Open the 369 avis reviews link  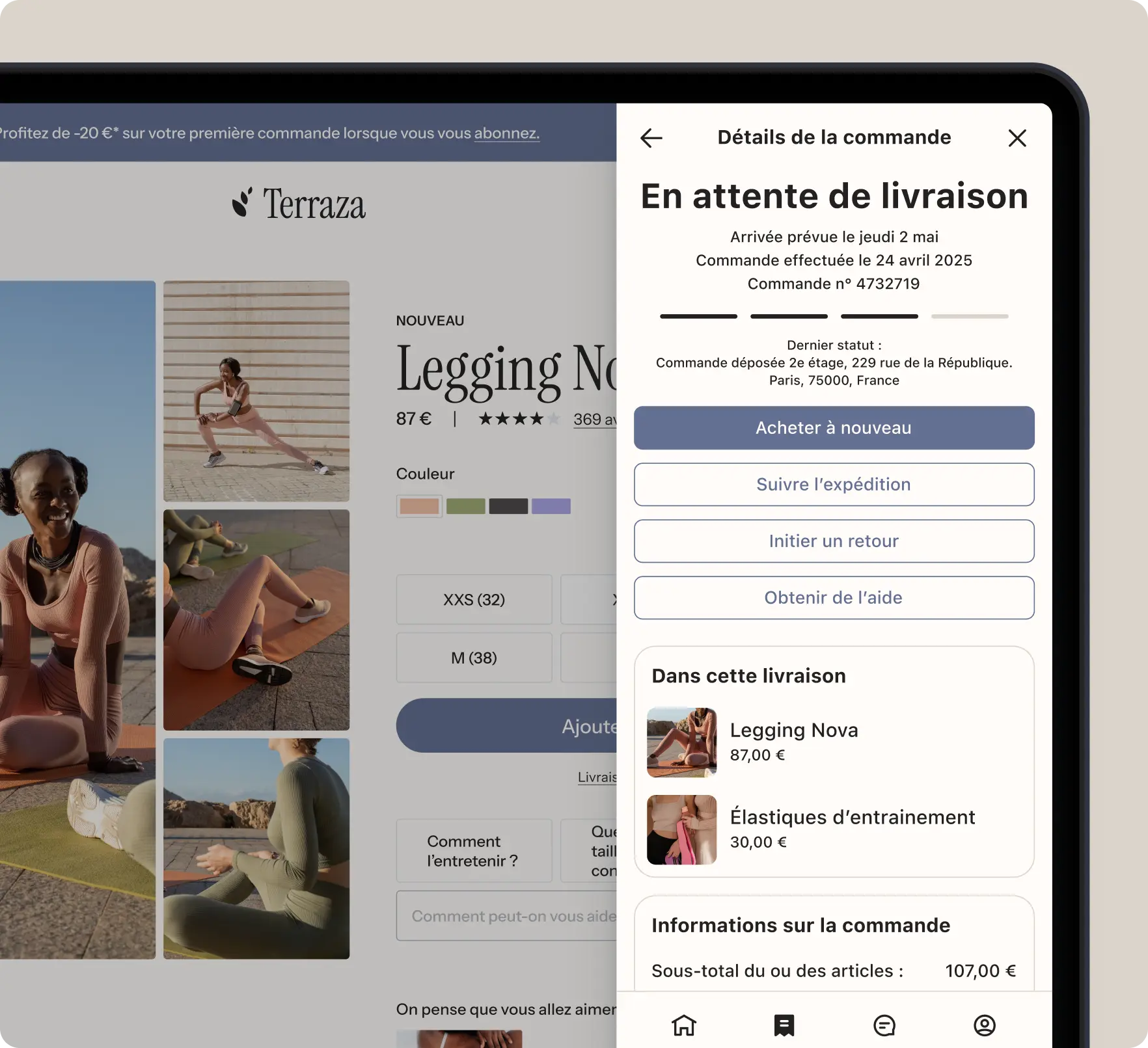(595, 420)
